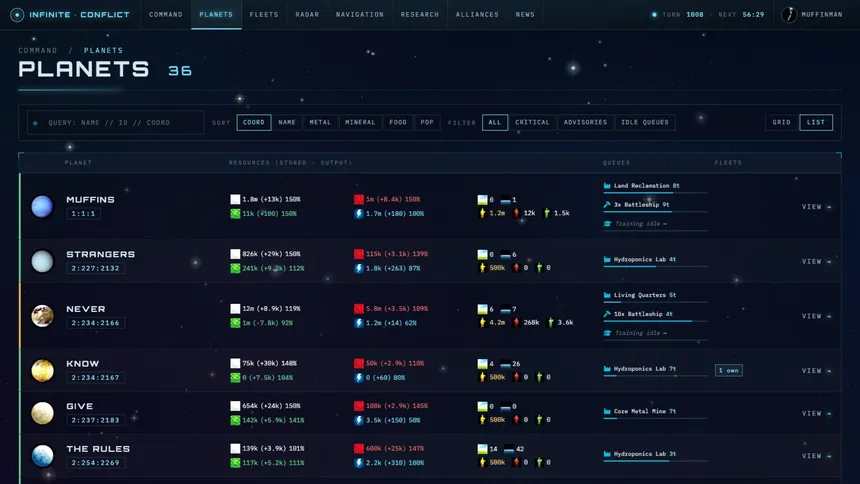Sort planets by Coord
The image size is (860, 484).
pyautogui.click(x=253, y=122)
